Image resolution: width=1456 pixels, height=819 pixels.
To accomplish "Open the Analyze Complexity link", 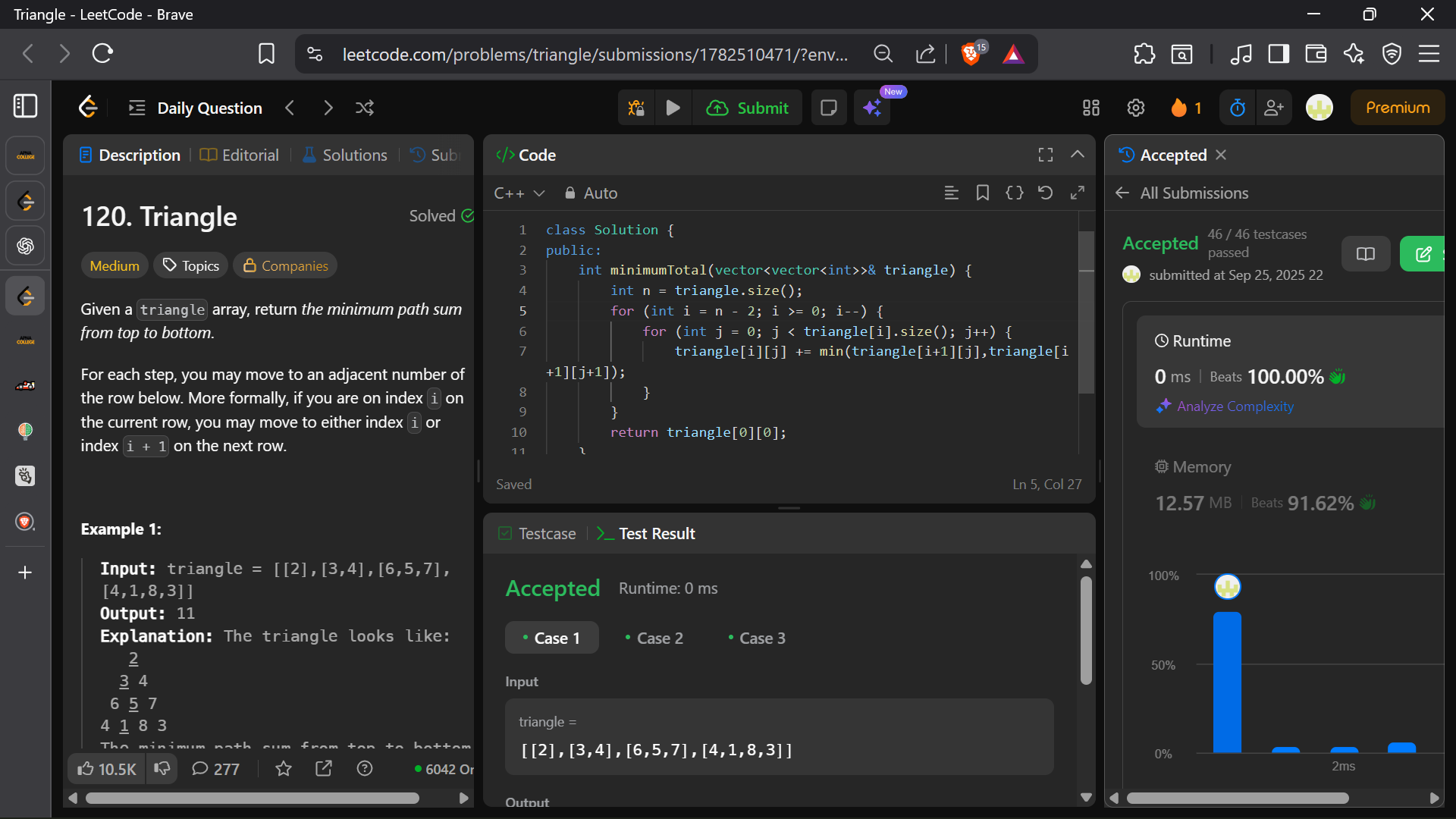I will [x=1235, y=406].
